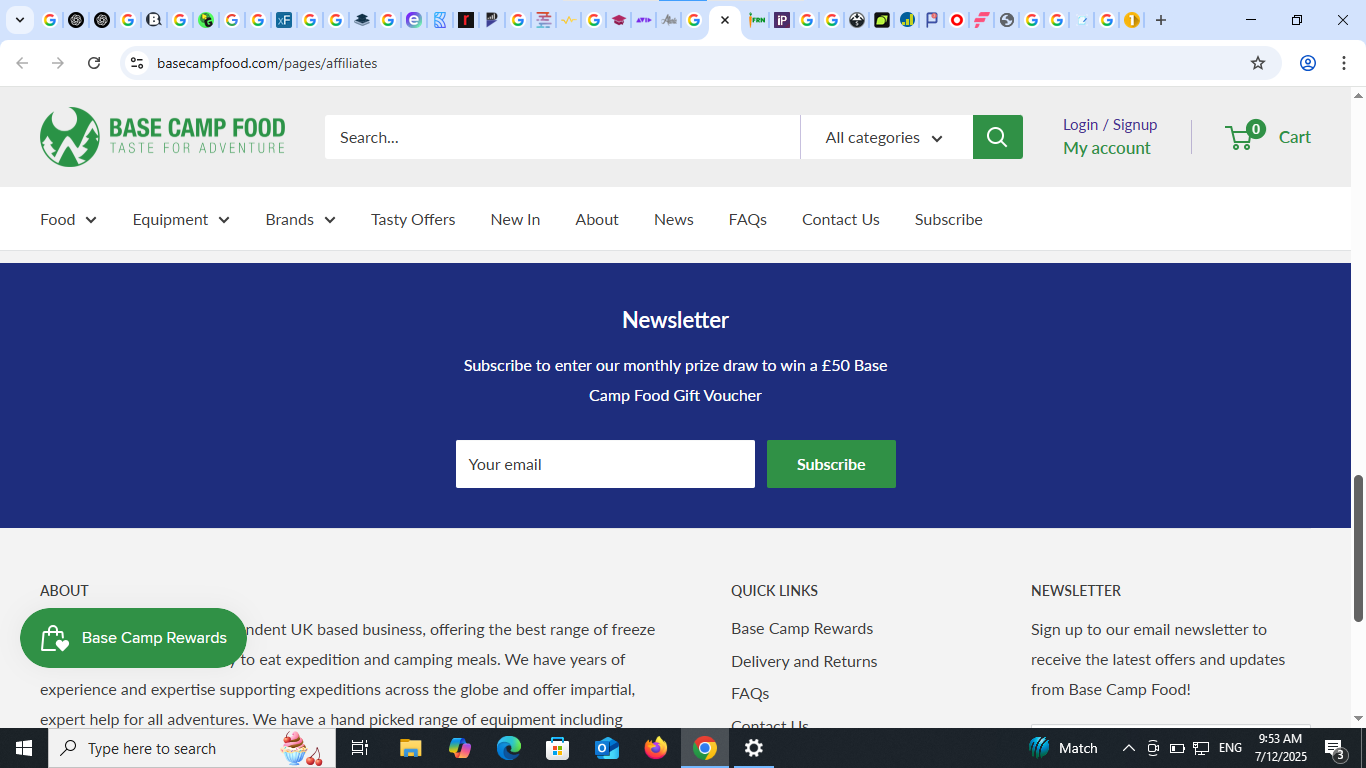The height and width of the screenshot is (768, 1366).
Task: Open the notification center icon
Action: pyautogui.click(x=1335, y=748)
